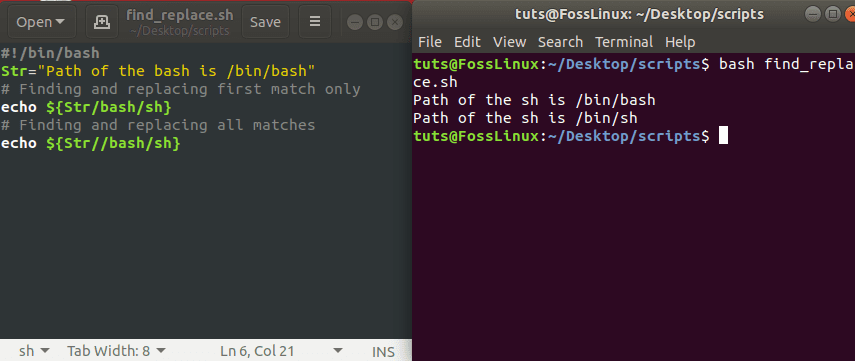Minimize the gedit editor window
Image resolution: width=855 pixels, height=361 pixels.
pyautogui.click(x=355, y=22)
